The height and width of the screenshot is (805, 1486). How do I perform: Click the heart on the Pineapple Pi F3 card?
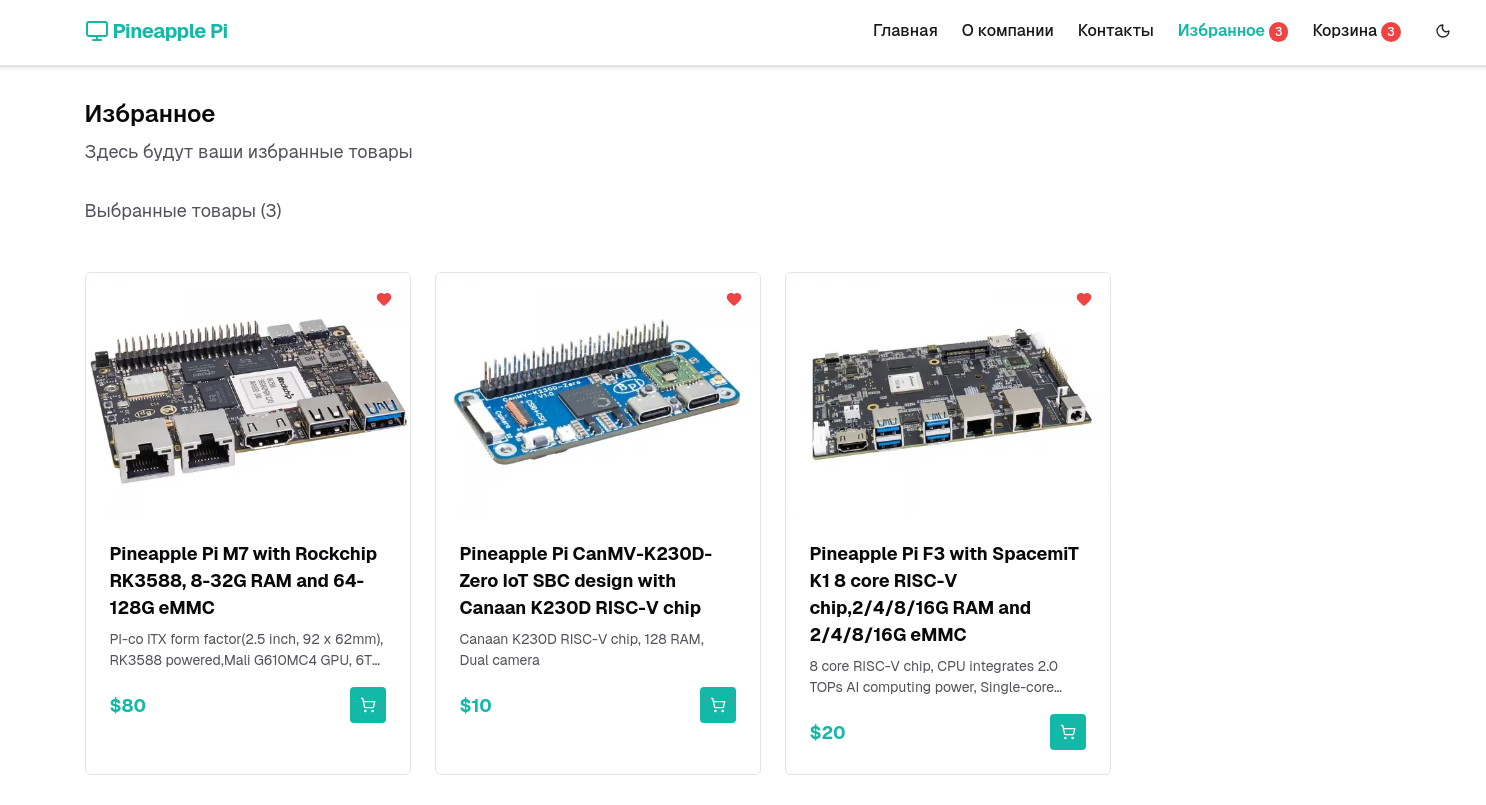tap(1084, 299)
